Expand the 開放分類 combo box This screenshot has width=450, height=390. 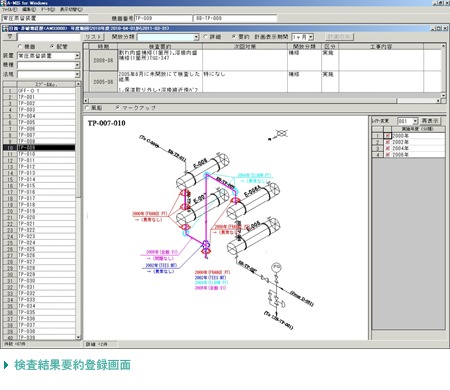pyautogui.click(x=196, y=37)
